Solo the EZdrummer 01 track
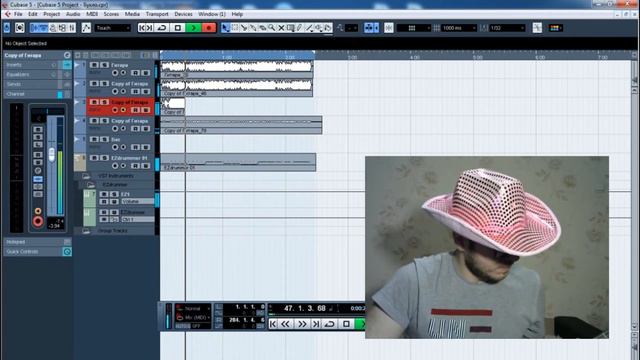640x360 pixels. pos(104,158)
